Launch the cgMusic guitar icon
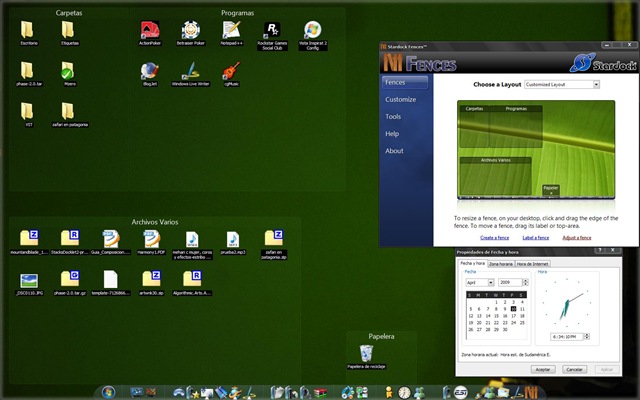The width and height of the screenshot is (640, 400). [231, 71]
